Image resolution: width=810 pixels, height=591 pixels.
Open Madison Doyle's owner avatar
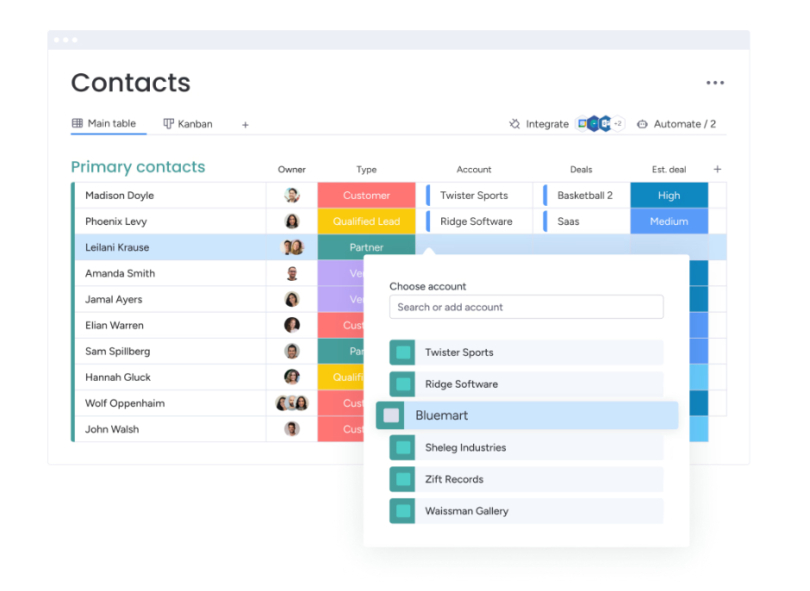(291, 195)
